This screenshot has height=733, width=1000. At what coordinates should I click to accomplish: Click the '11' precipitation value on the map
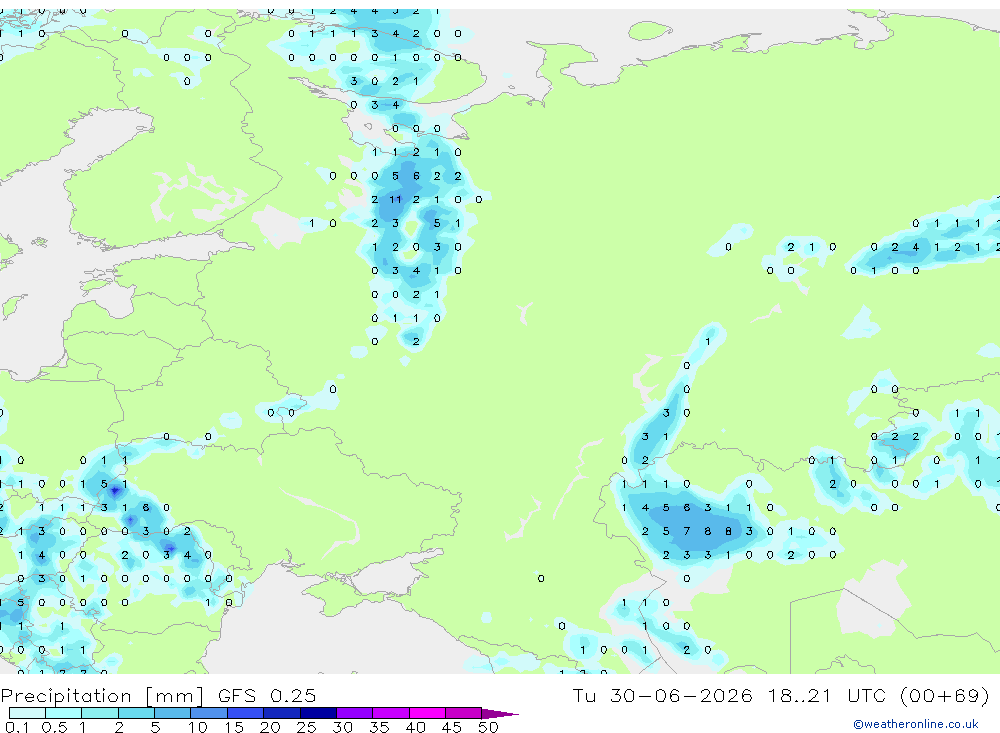point(395,200)
